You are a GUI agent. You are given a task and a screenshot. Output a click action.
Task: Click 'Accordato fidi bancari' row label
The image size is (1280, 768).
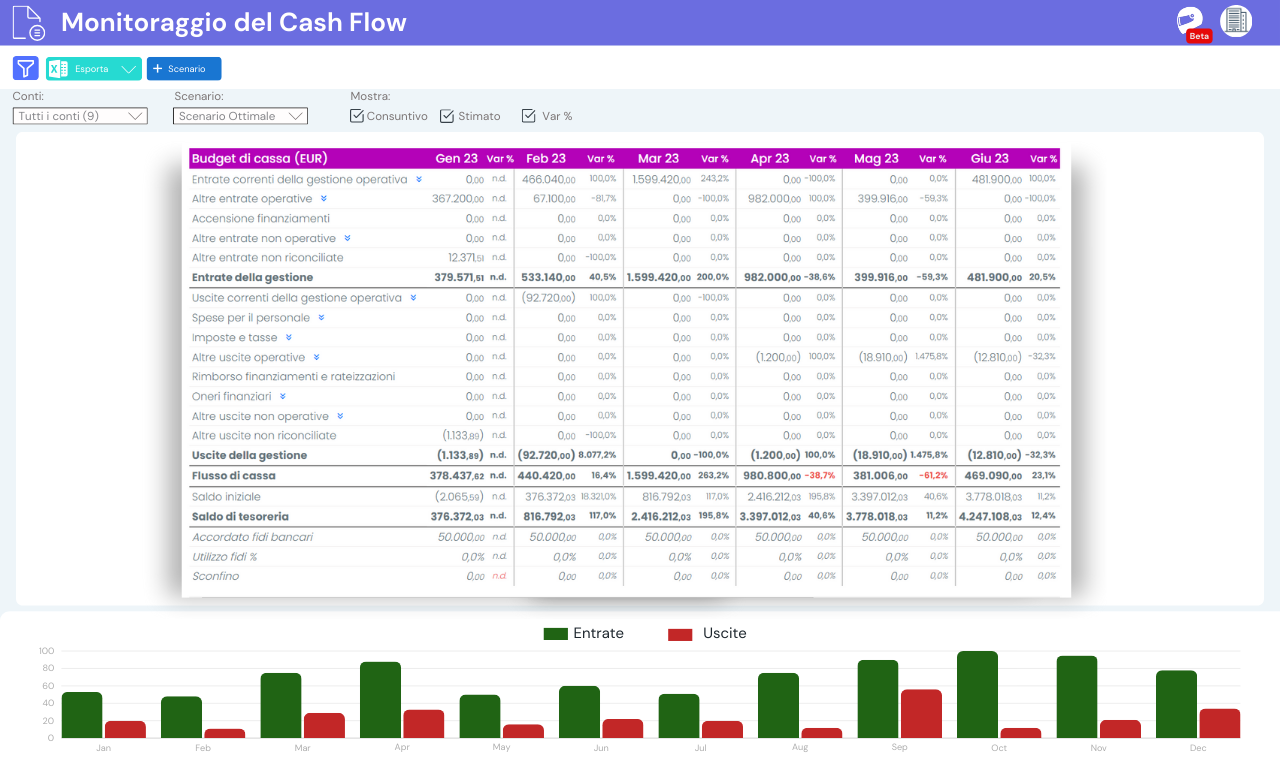252,537
